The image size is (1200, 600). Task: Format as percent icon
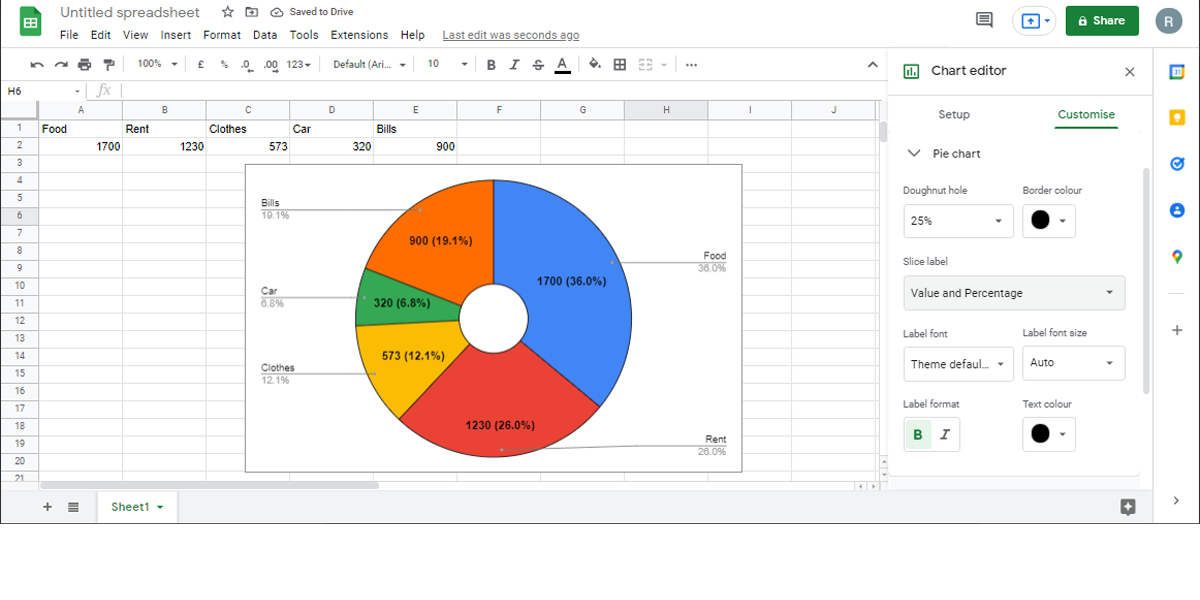pos(224,64)
